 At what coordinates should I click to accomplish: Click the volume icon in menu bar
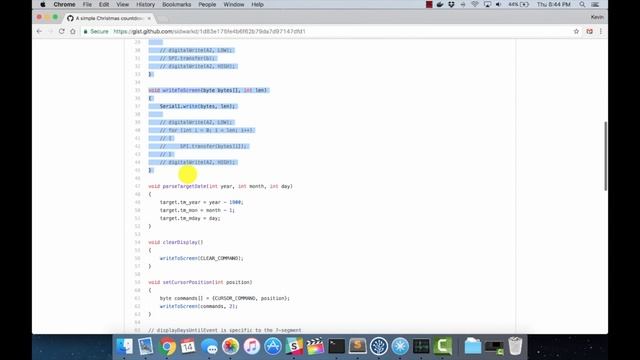pos(498,4)
